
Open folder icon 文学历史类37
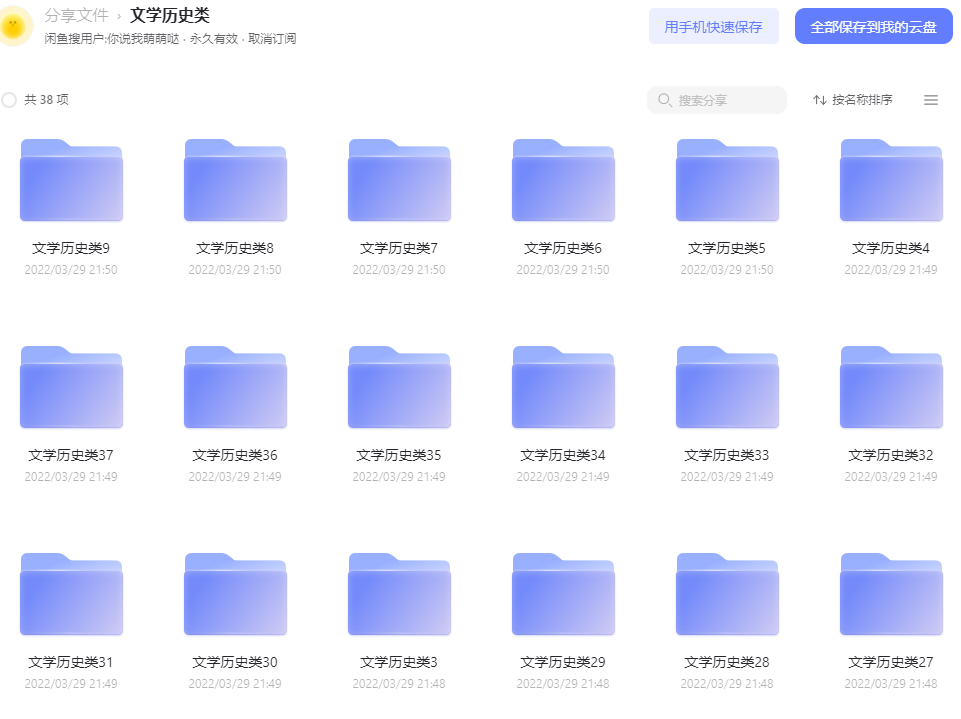coord(71,387)
